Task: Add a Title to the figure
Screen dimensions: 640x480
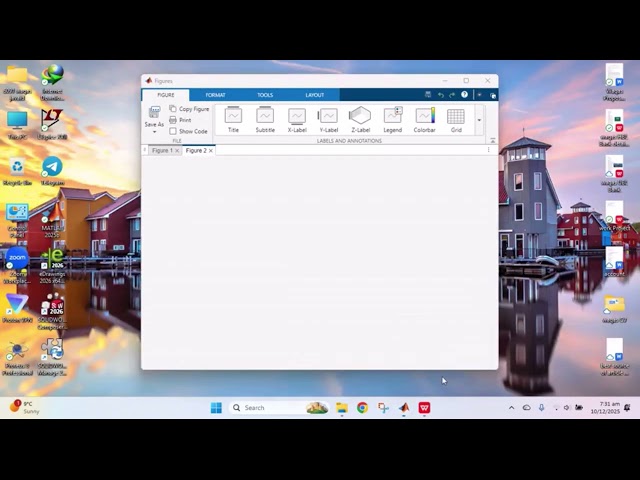Action: tap(233, 120)
